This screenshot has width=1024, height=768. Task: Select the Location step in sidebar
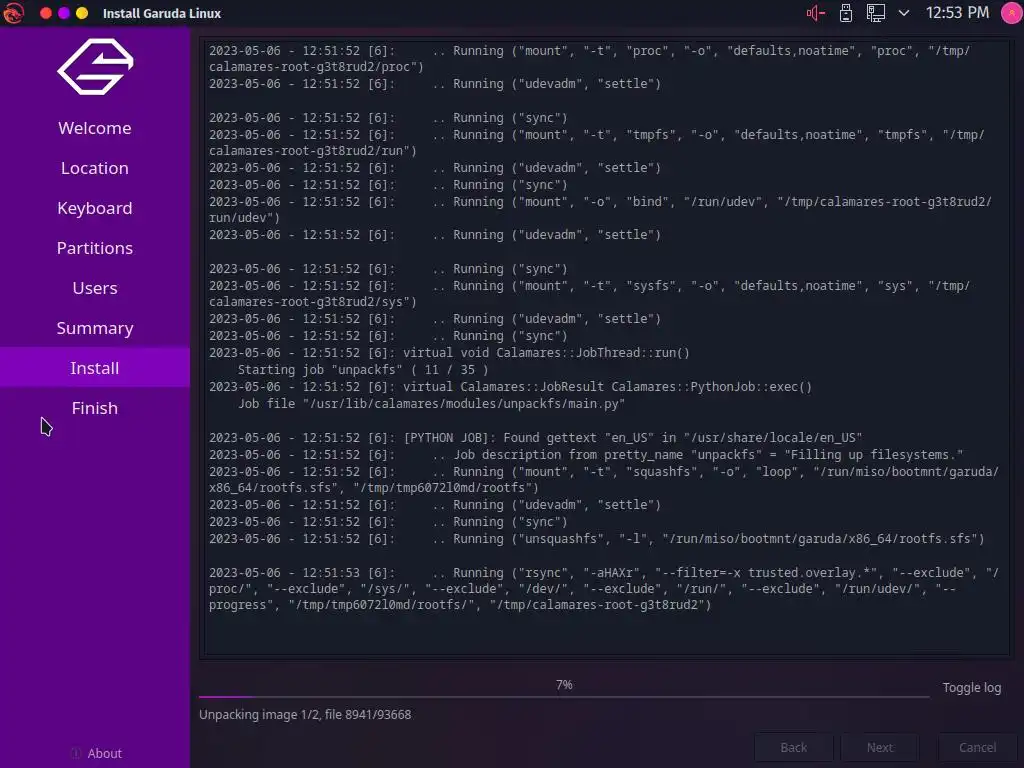[x=95, y=168]
